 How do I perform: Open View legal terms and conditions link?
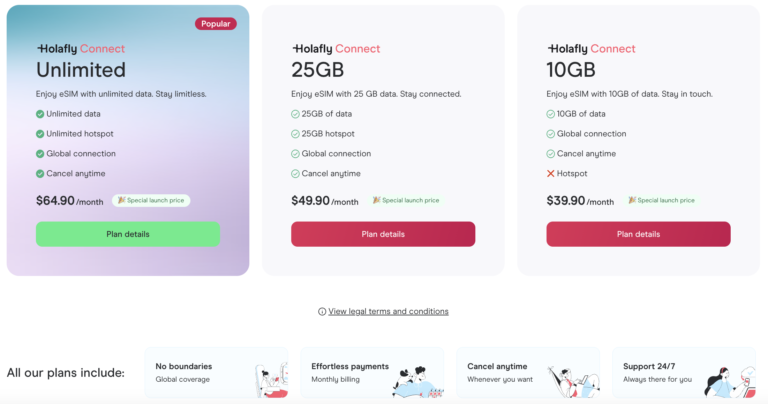pos(388,311)
